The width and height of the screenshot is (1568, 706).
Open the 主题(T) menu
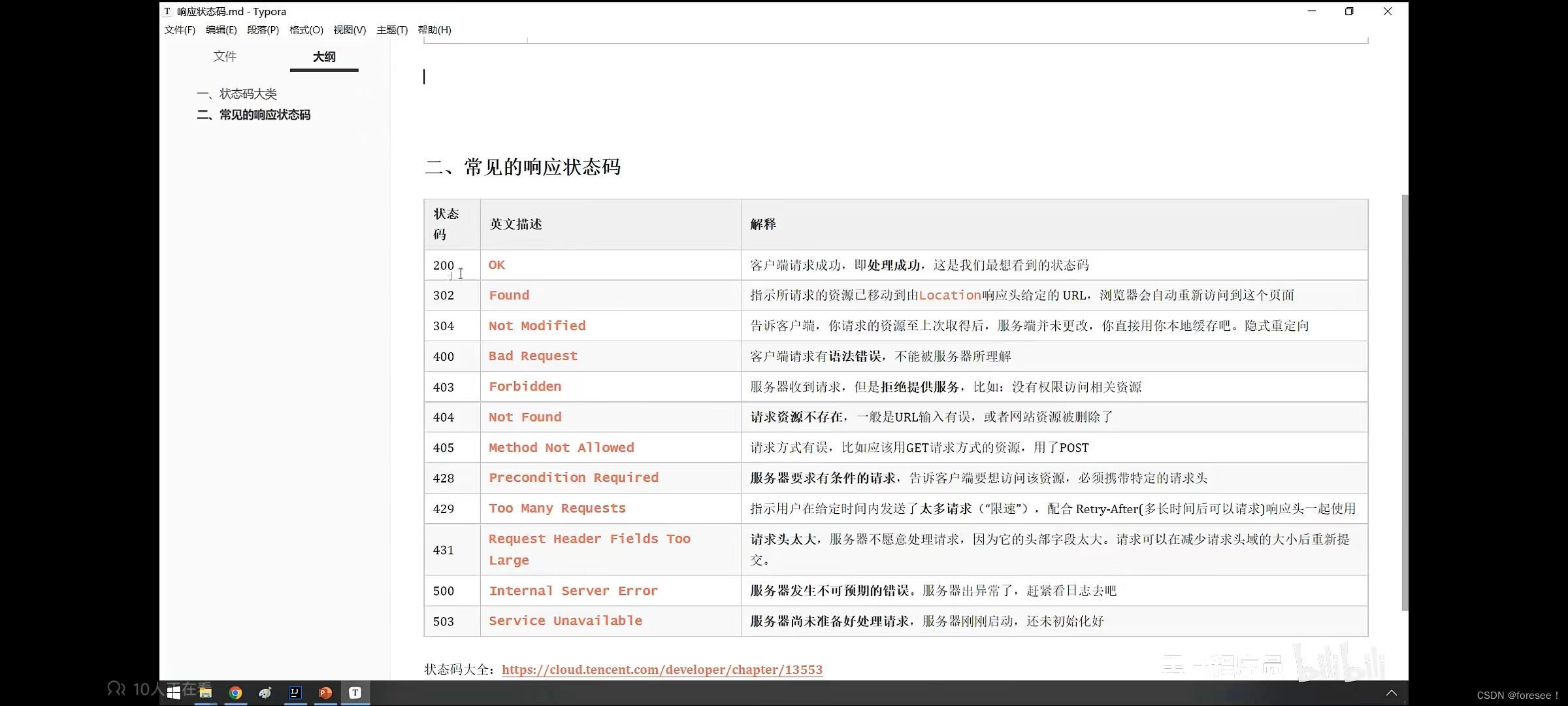pos(391,30)
